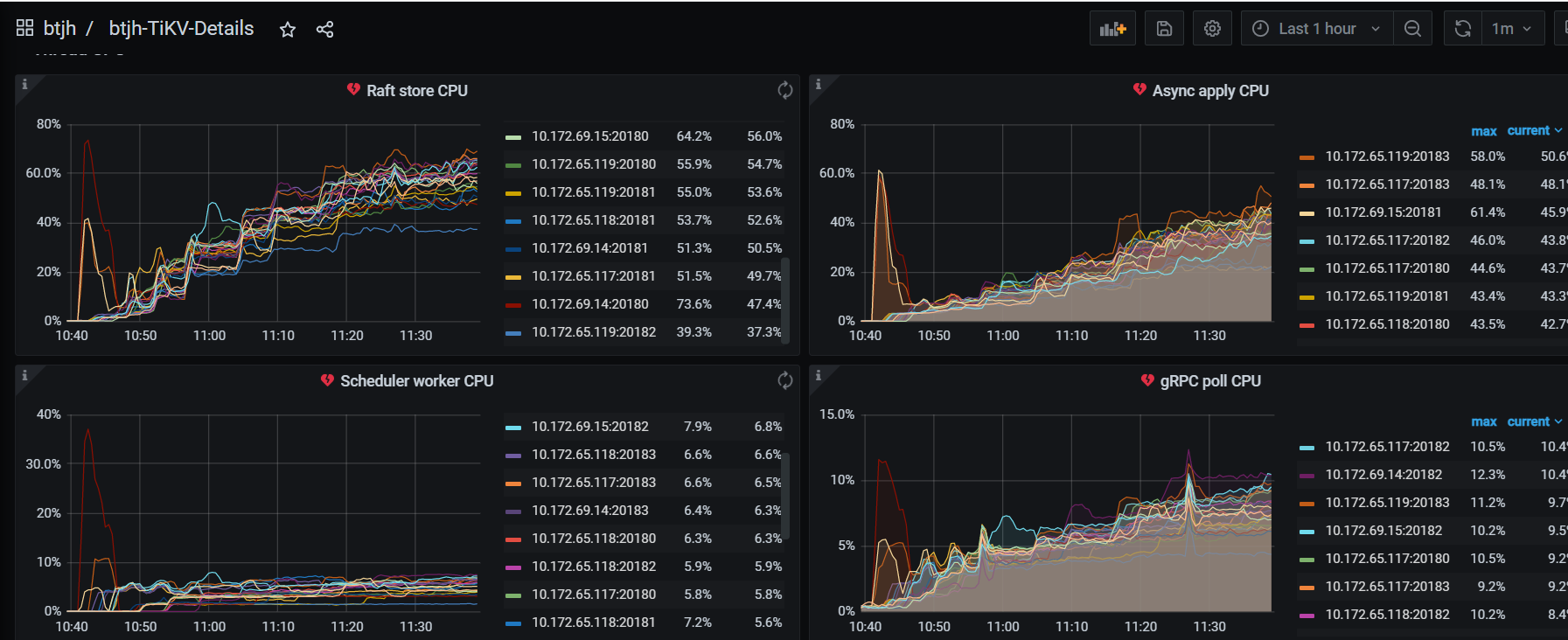Viewport: 1568px width, 640px height.
Task: Click the Add panel icon
Action: click(1112, 29)
